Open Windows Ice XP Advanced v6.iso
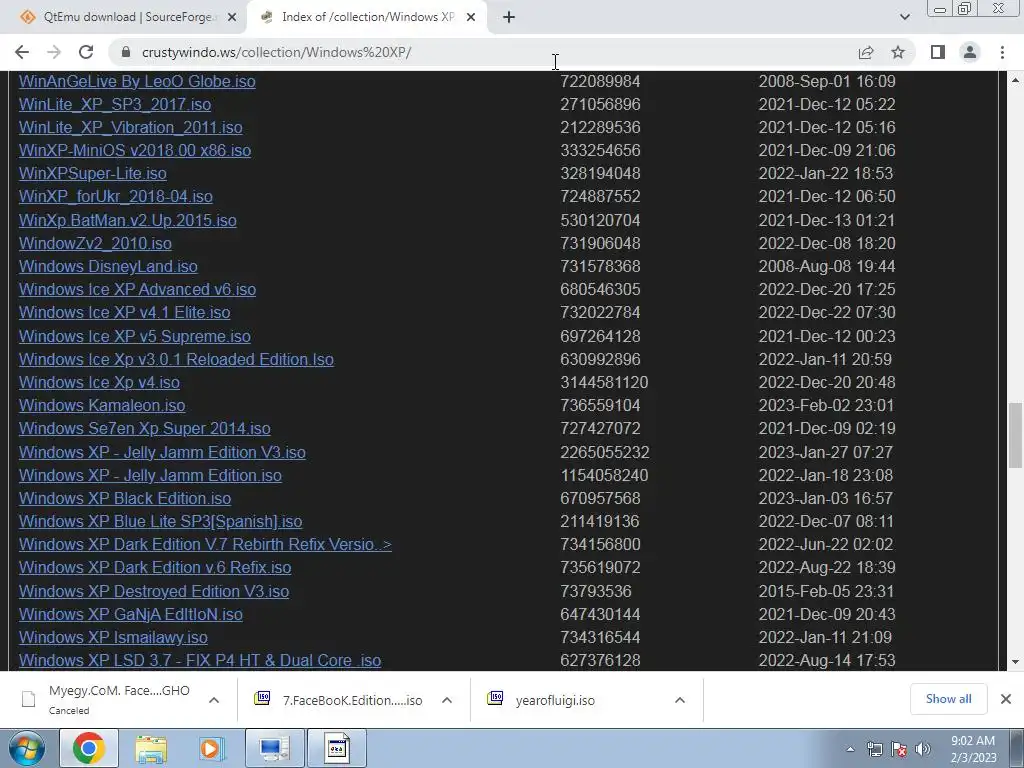The height and width of the screenshot is (768, 1024). pos(137,289)
